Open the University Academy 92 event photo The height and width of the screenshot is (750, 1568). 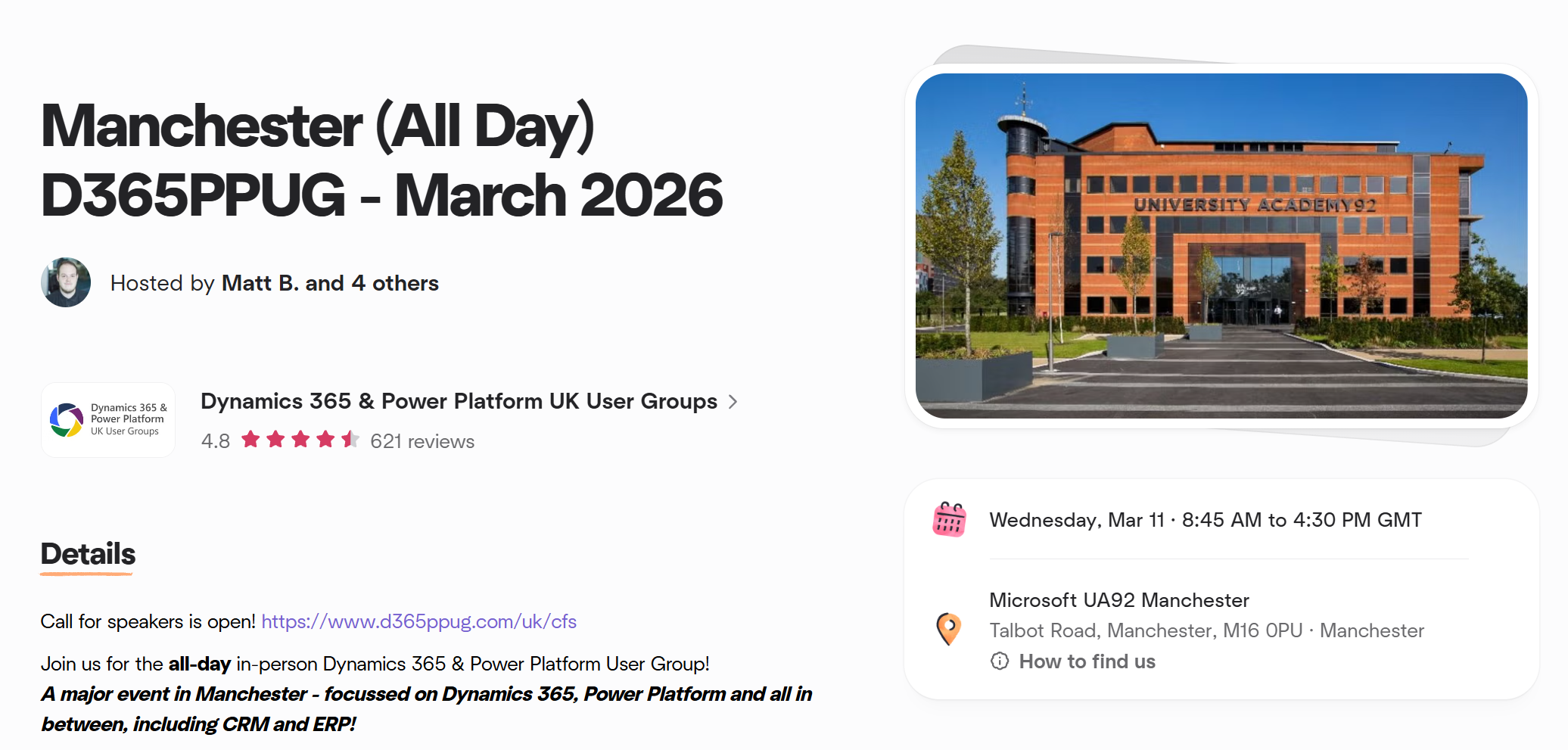pos(1221,246)
